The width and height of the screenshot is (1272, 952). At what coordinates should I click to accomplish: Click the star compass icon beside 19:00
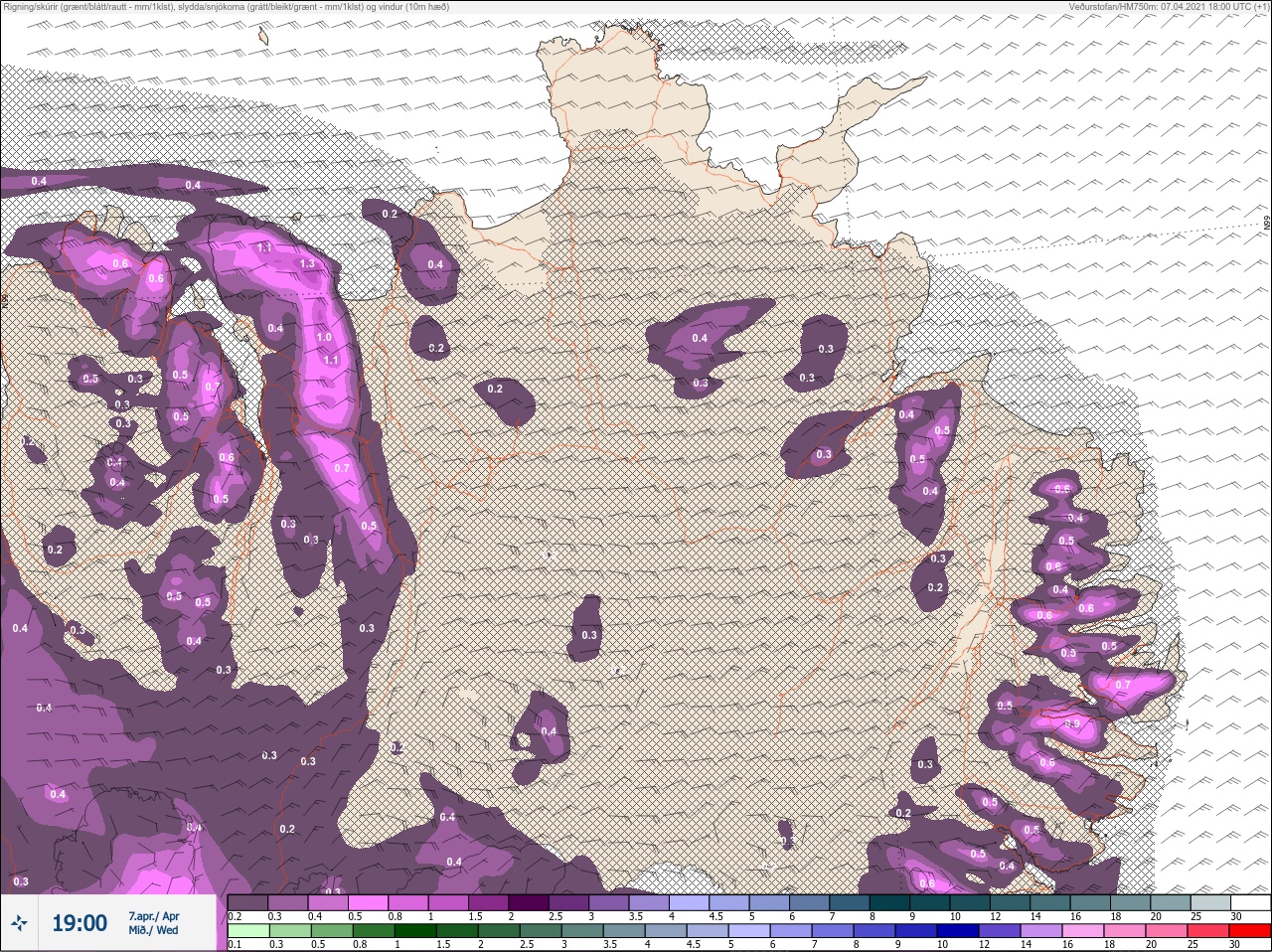pos(20,923)
